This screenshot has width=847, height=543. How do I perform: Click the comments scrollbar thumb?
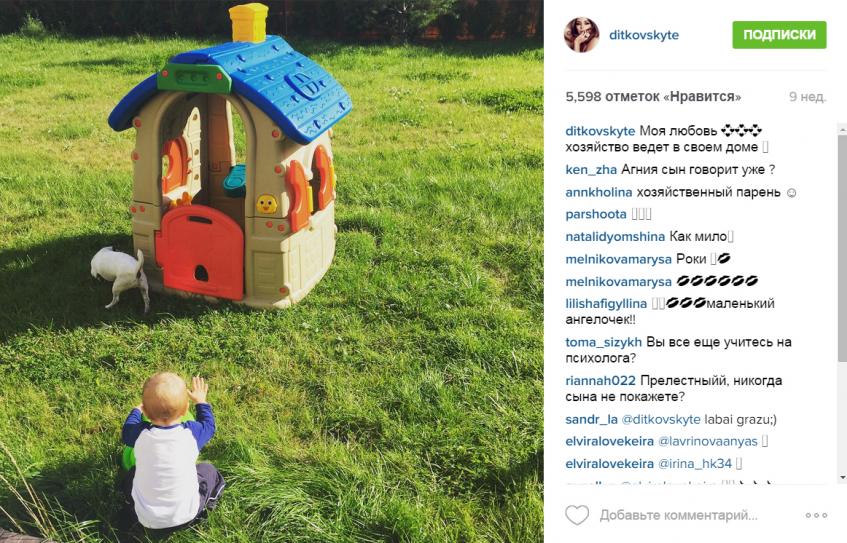pyautogui.click(x=842, y=248)
